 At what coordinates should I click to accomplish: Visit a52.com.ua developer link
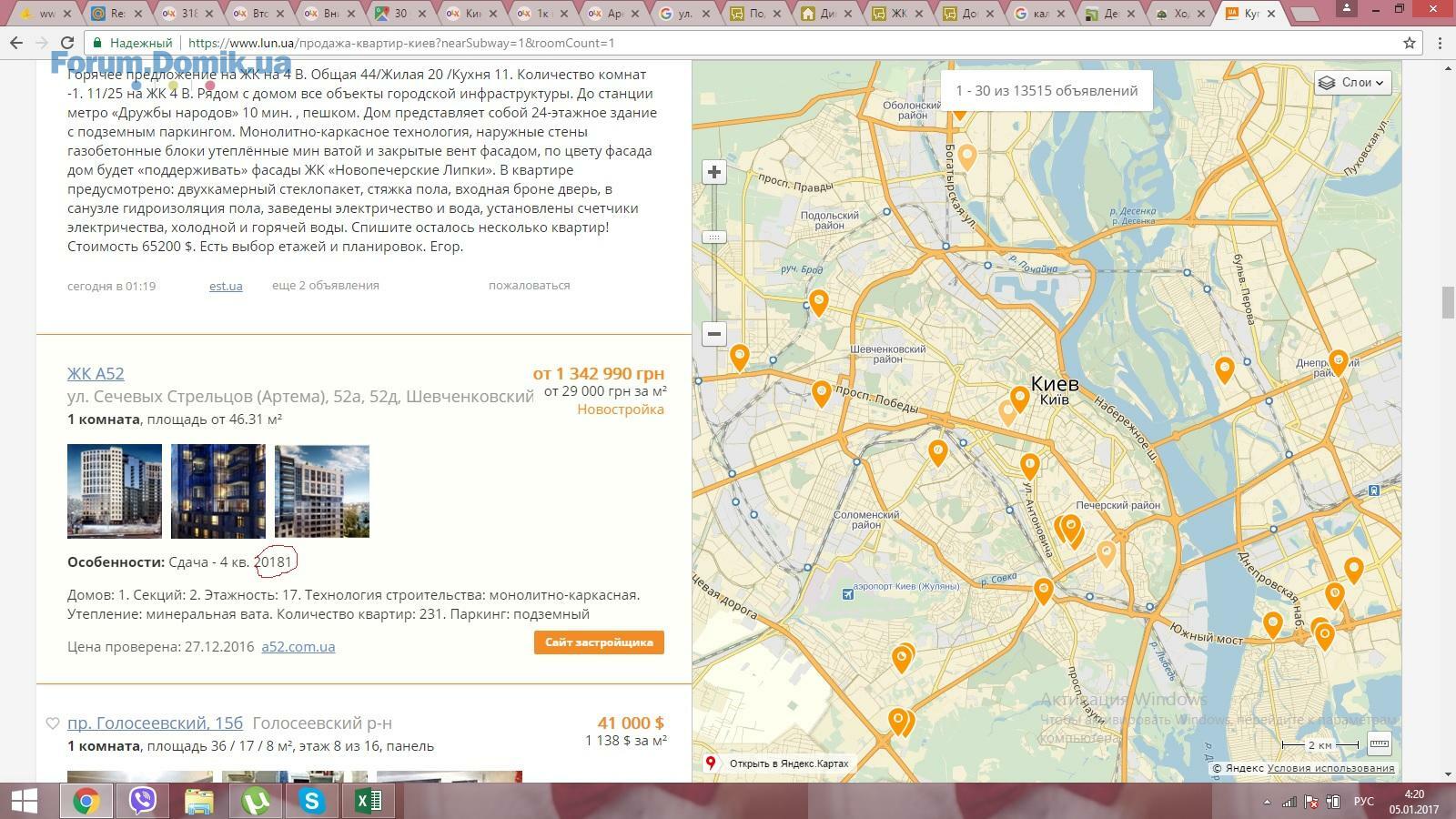298,646
